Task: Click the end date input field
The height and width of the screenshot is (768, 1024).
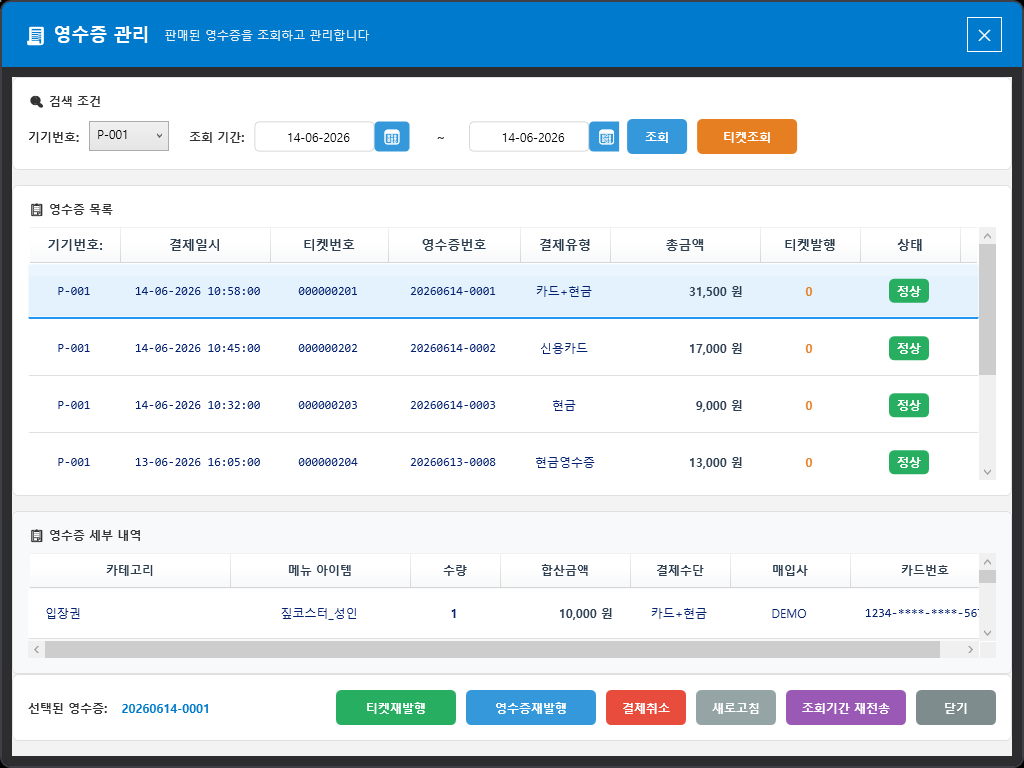Action: point(529,137)
